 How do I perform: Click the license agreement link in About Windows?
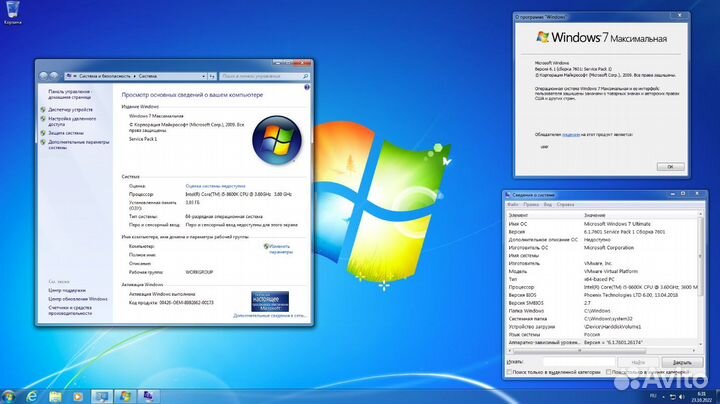(x=571, y=135)
